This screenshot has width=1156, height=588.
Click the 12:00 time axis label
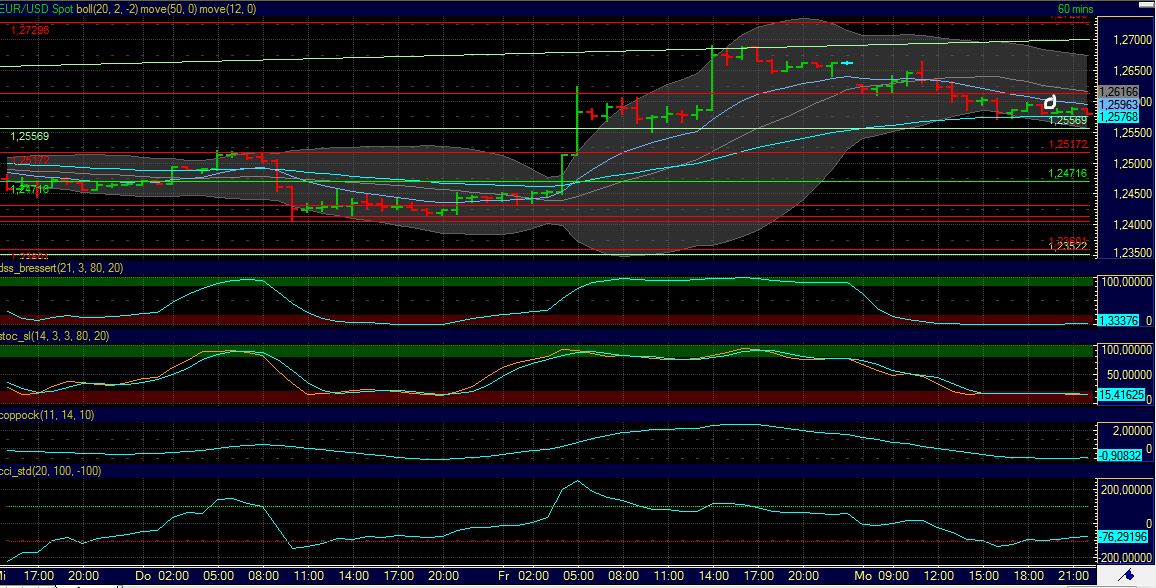pyautogui.click(x=939, y=575)
